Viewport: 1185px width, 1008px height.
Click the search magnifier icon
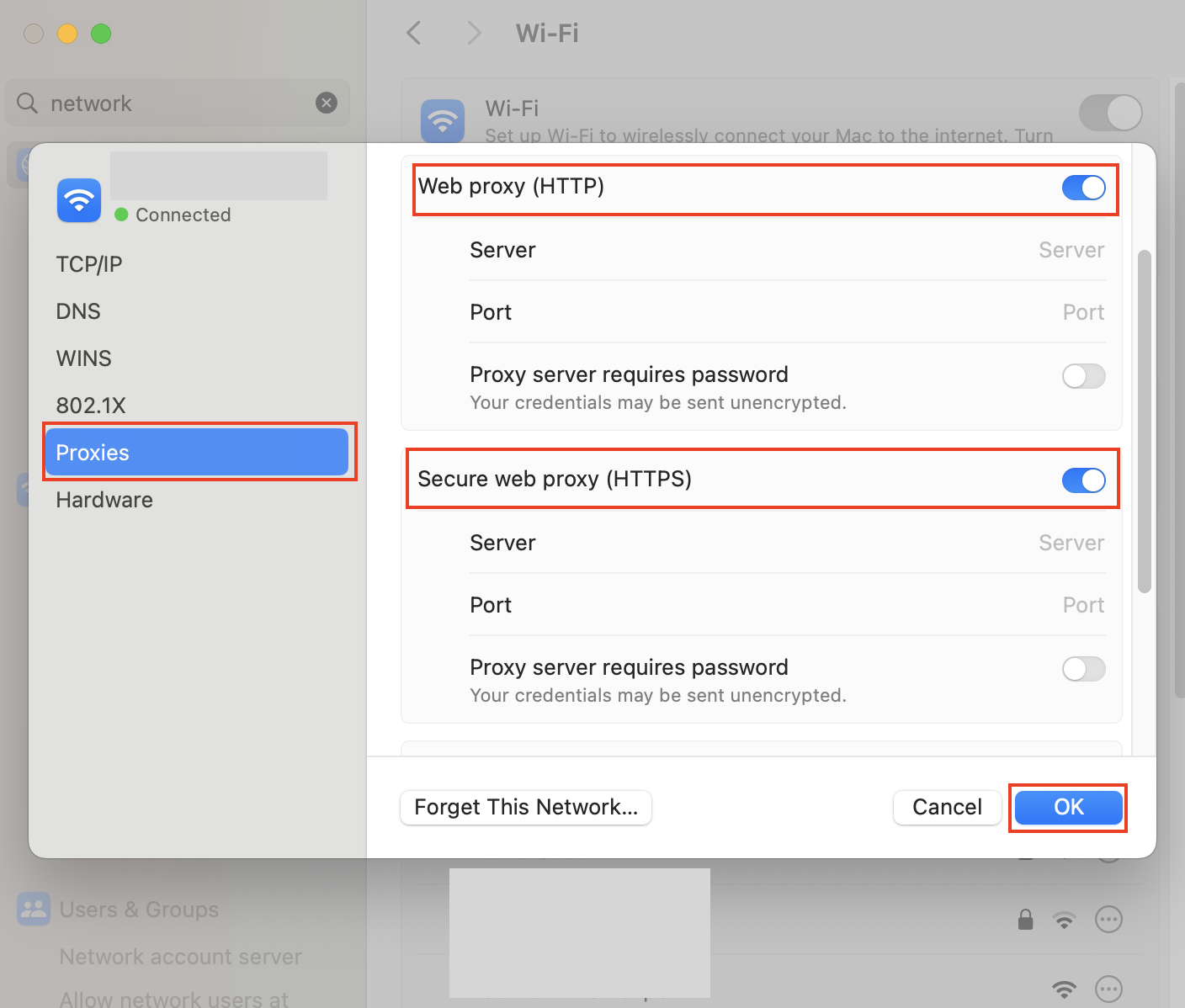click(x=26, y=103)
